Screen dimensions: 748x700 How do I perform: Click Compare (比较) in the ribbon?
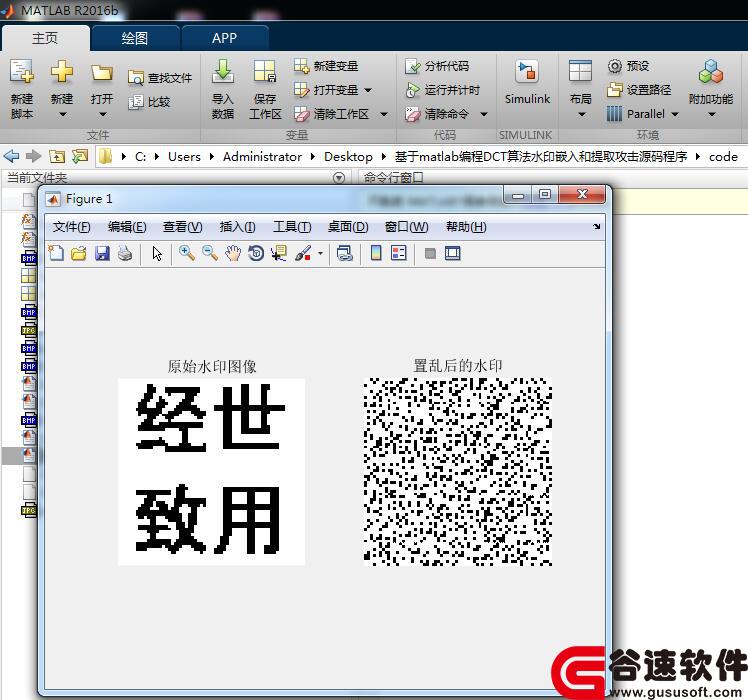coord(149,102)
